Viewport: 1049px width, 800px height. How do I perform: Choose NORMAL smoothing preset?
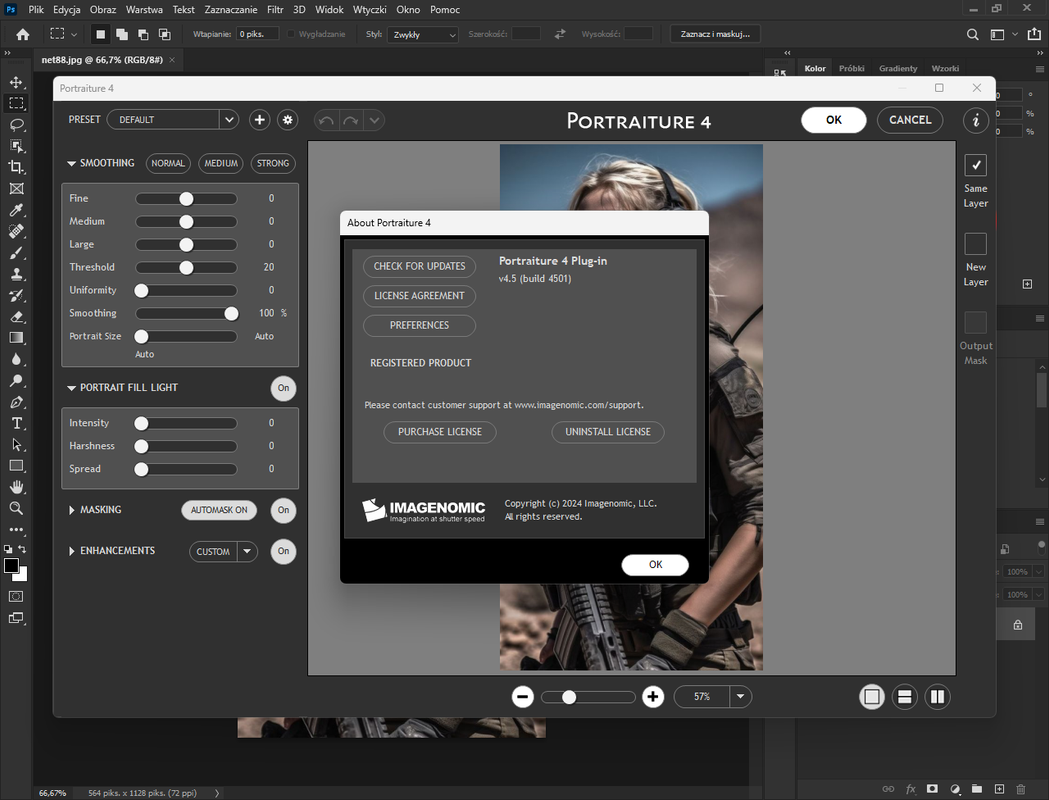(x=168, y=163)
